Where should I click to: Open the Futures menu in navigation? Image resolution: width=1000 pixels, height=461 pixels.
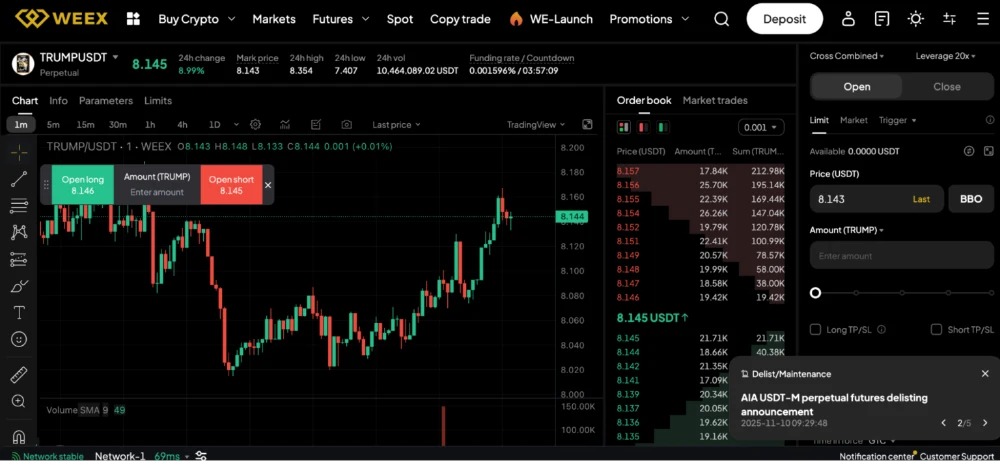click(338, 19)
